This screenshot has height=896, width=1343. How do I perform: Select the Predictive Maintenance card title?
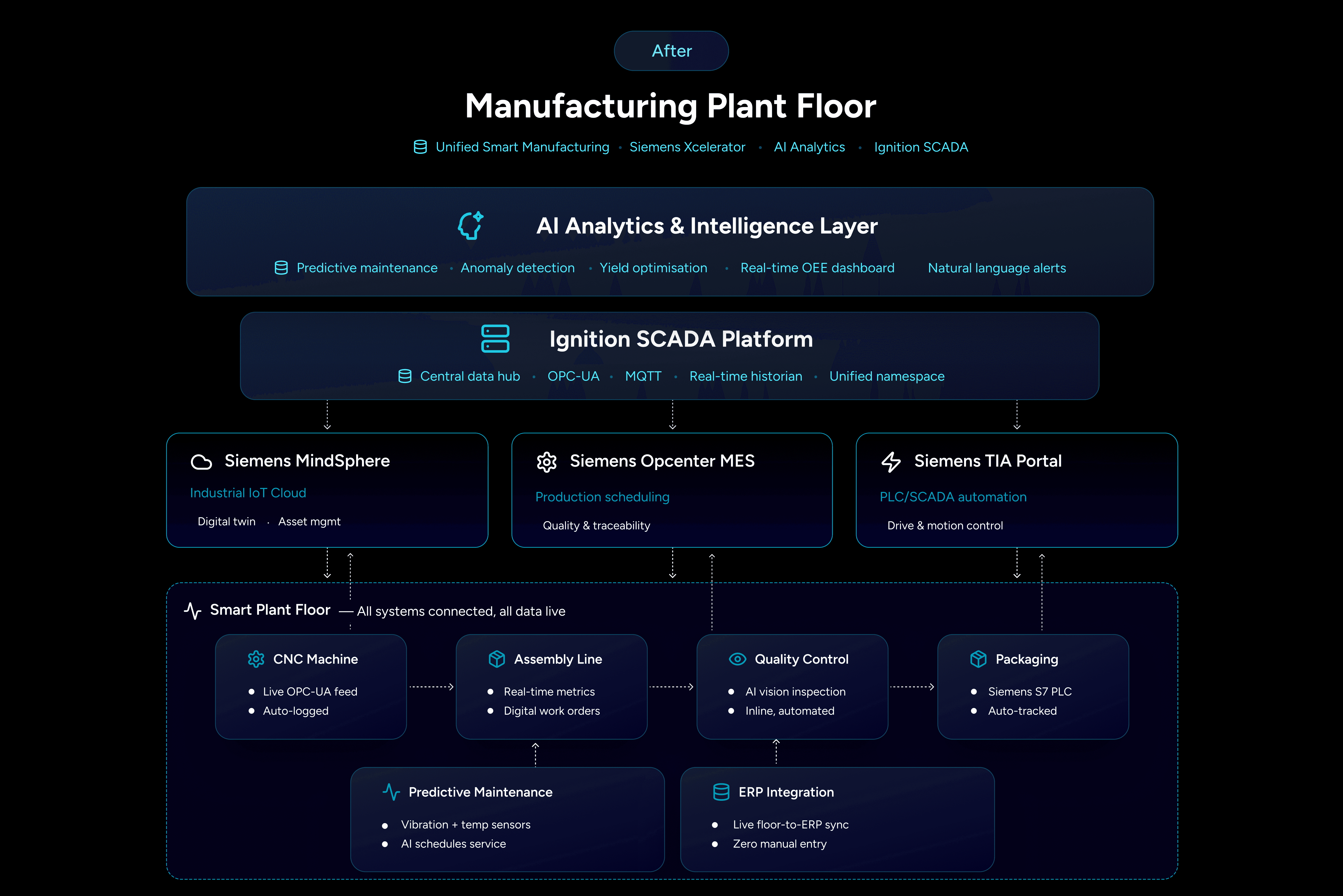point(480,792)
